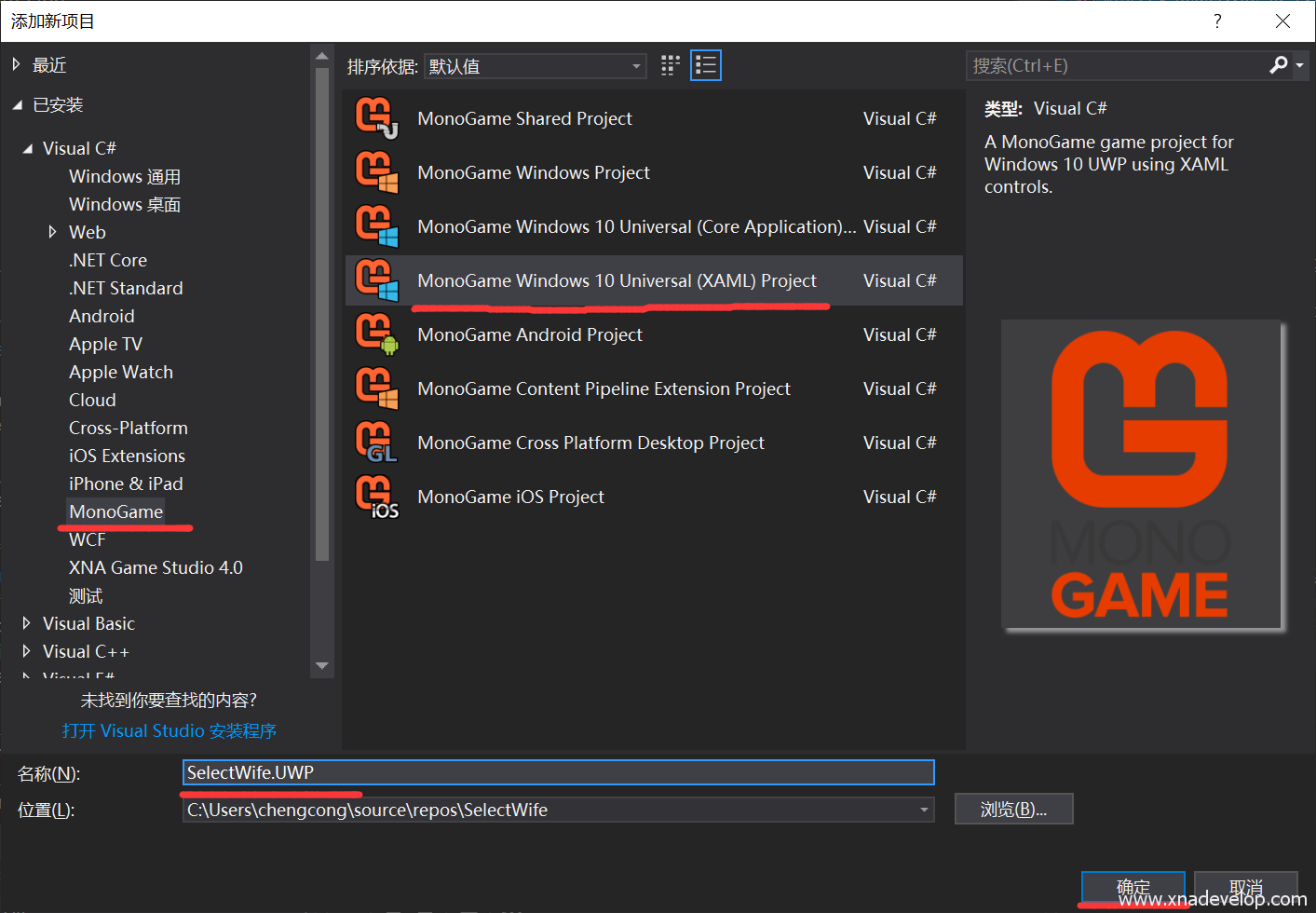Switch to the small icons grid view
The width and height of the screenshot is (1316, 913).
(x=670, y=65)
